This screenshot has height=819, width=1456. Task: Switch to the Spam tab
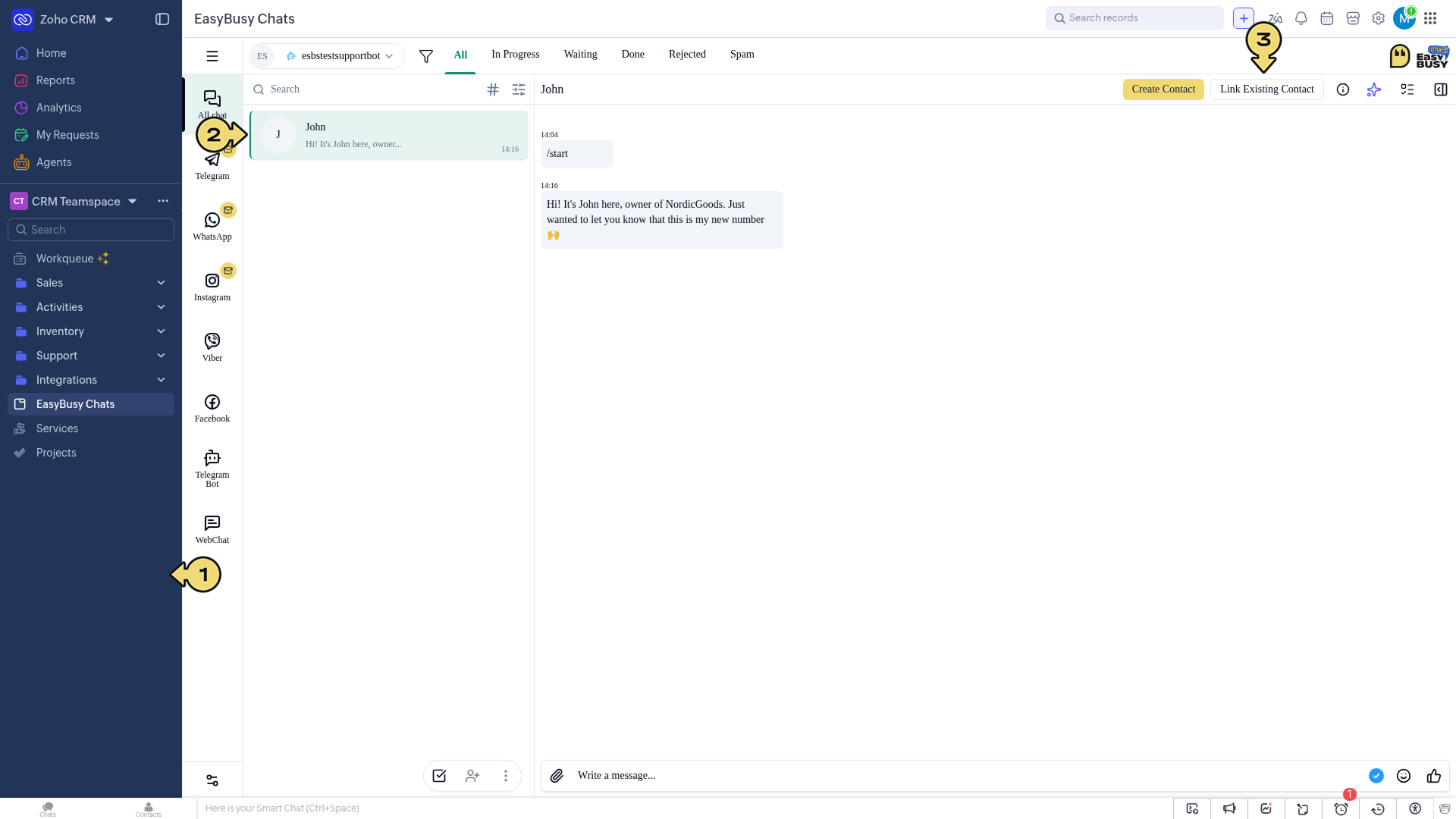742,55
